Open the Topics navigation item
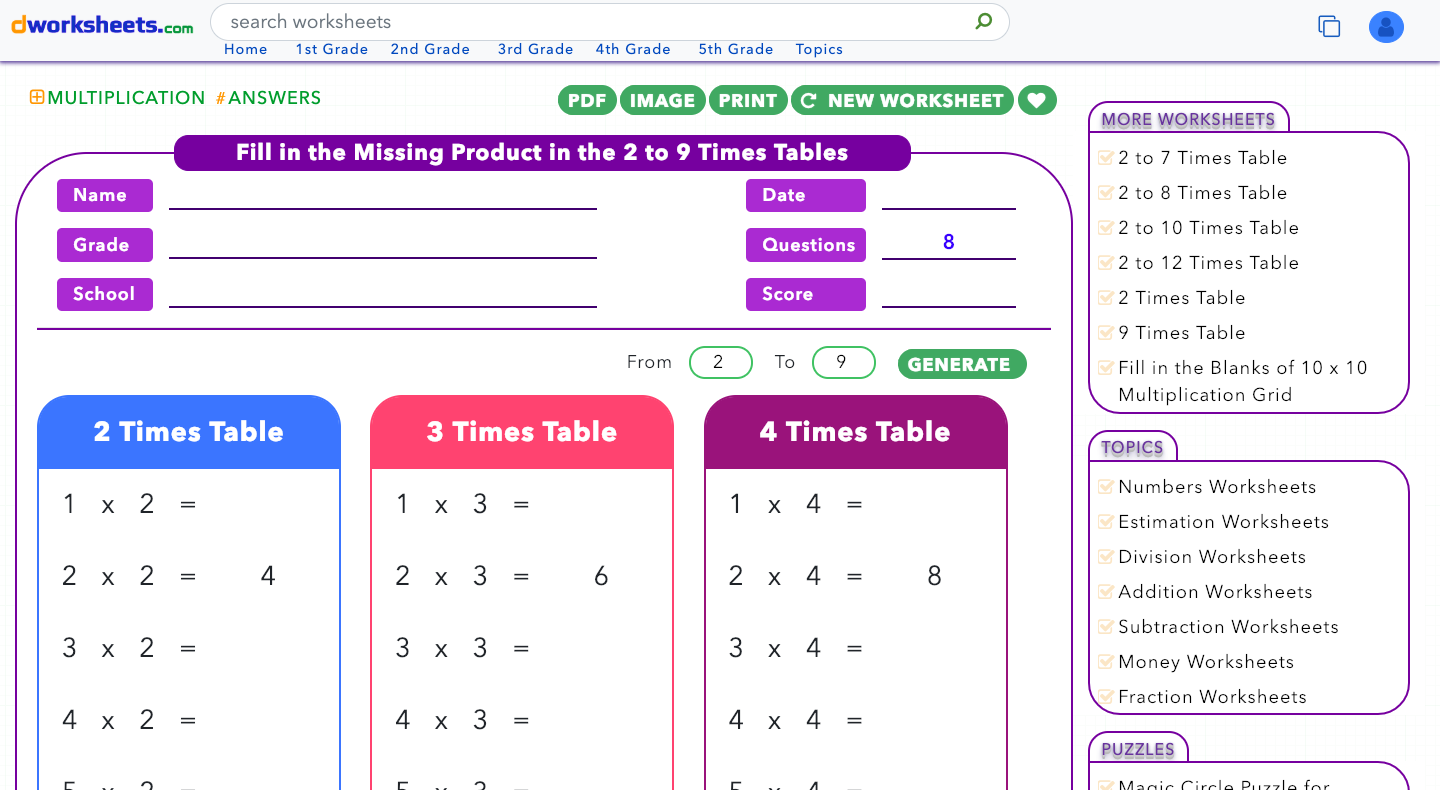This screenshot has width=1440, height=790. [x=819, y=49]
